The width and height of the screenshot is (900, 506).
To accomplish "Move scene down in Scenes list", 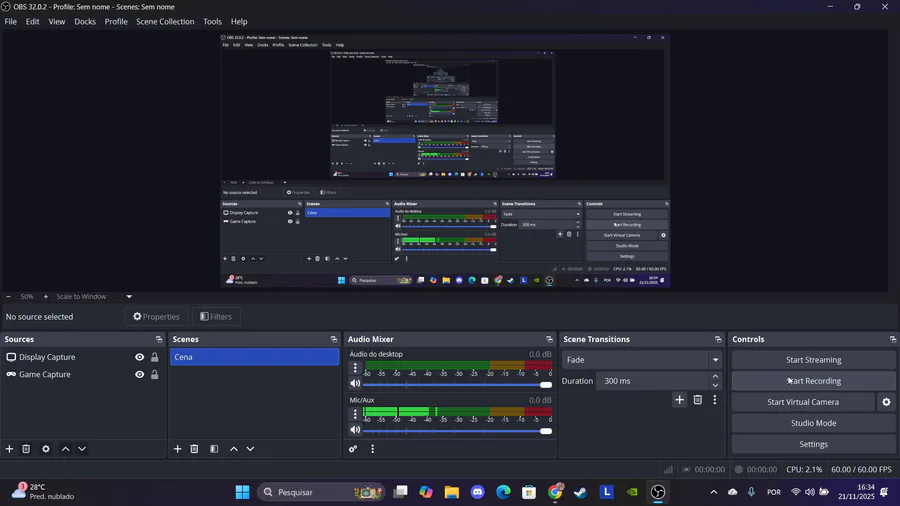I will [x=250, y=449].
